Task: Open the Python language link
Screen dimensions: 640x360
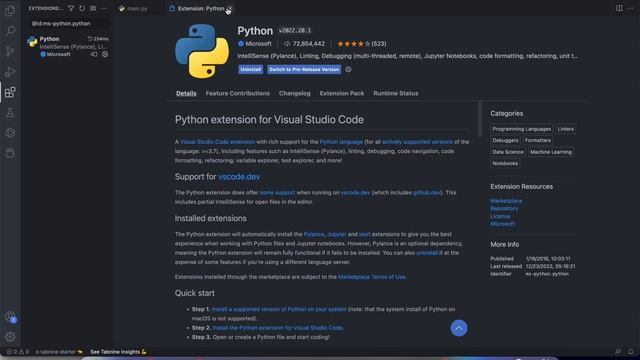Action: [x=341, y=142]
